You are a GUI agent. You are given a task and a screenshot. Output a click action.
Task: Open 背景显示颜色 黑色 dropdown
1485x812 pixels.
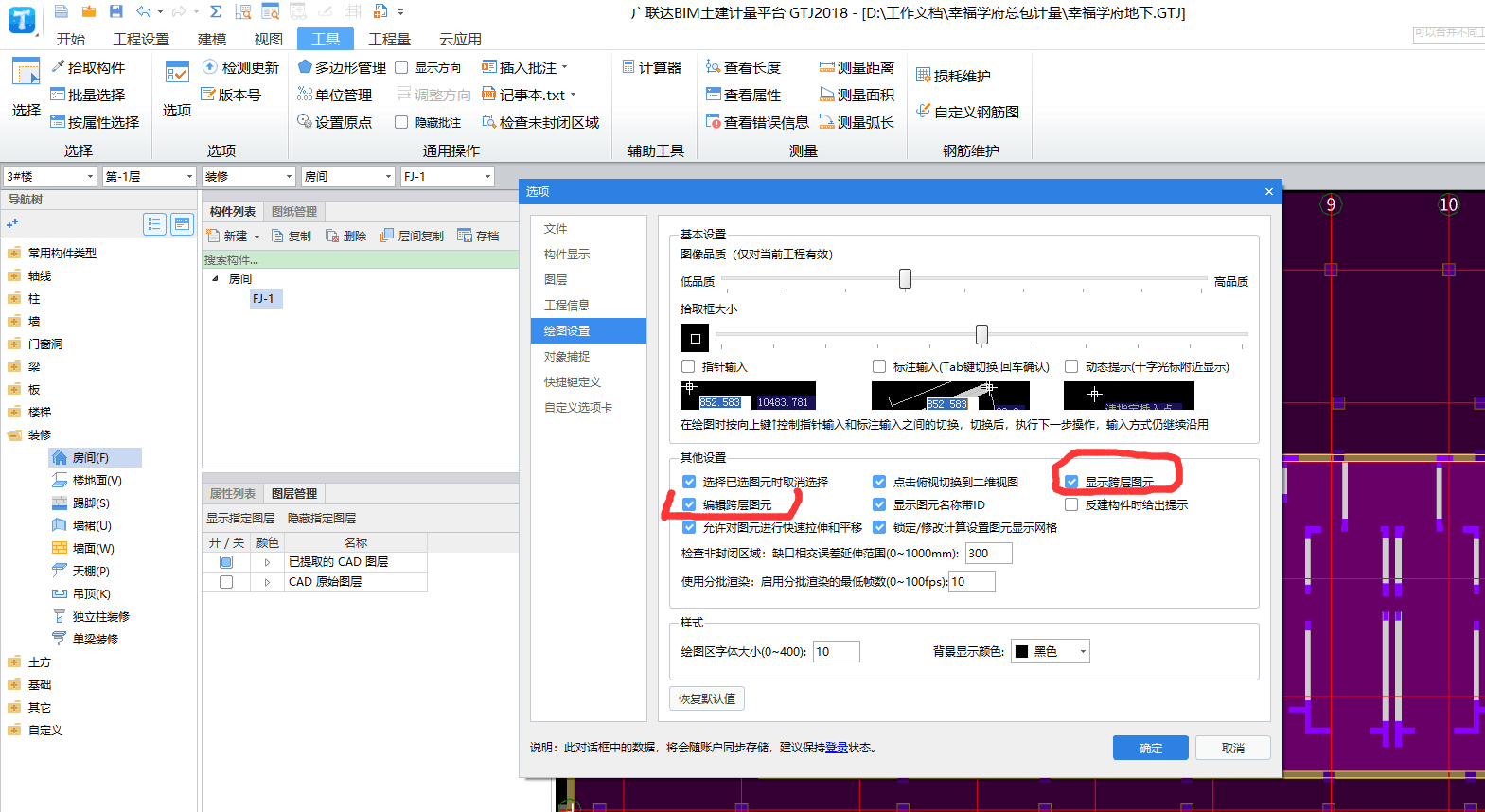point(1051,651)
